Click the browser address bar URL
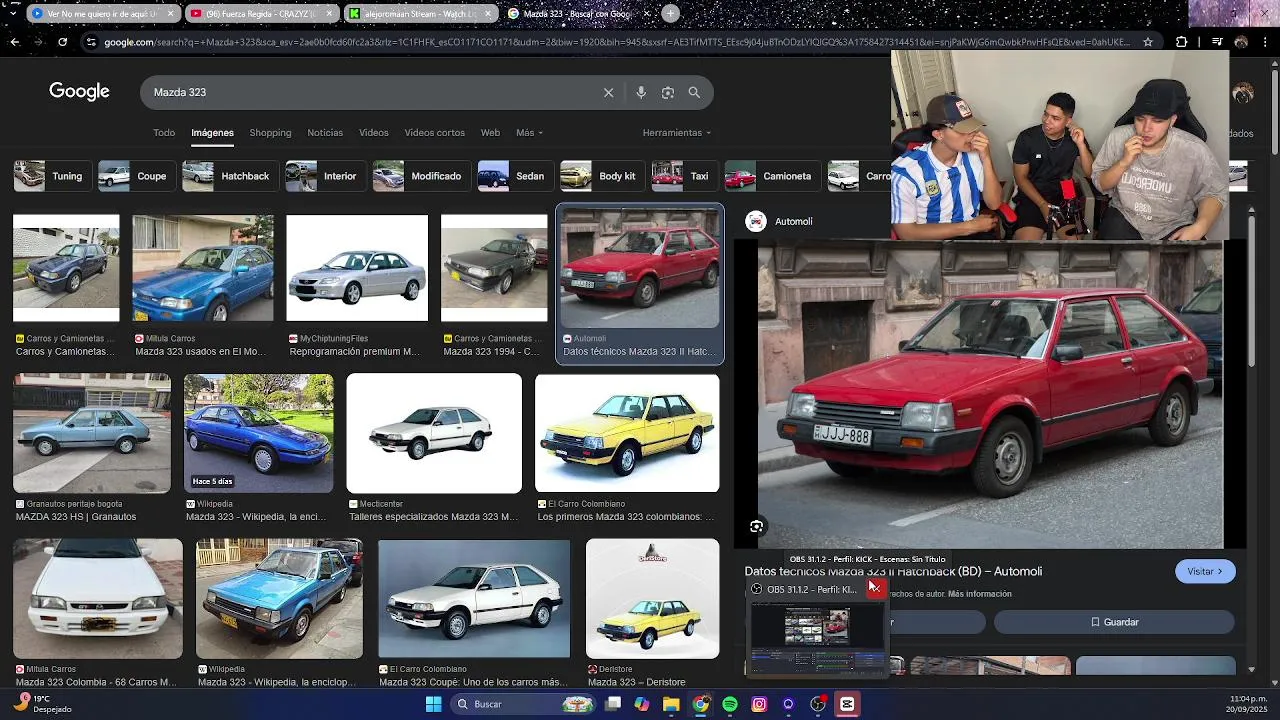This screenshot has width=1280, height=720. pyautogui.click(x=616, y=42)
